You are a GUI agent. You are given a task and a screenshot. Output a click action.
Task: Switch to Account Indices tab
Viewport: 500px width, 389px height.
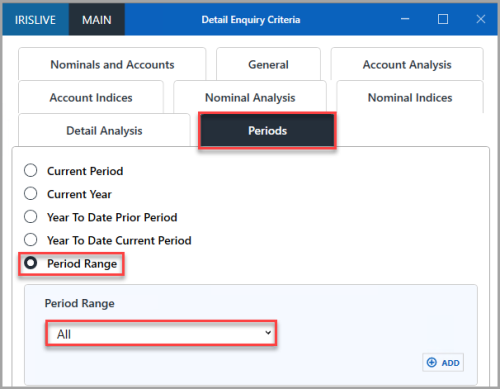click(91, 97)
